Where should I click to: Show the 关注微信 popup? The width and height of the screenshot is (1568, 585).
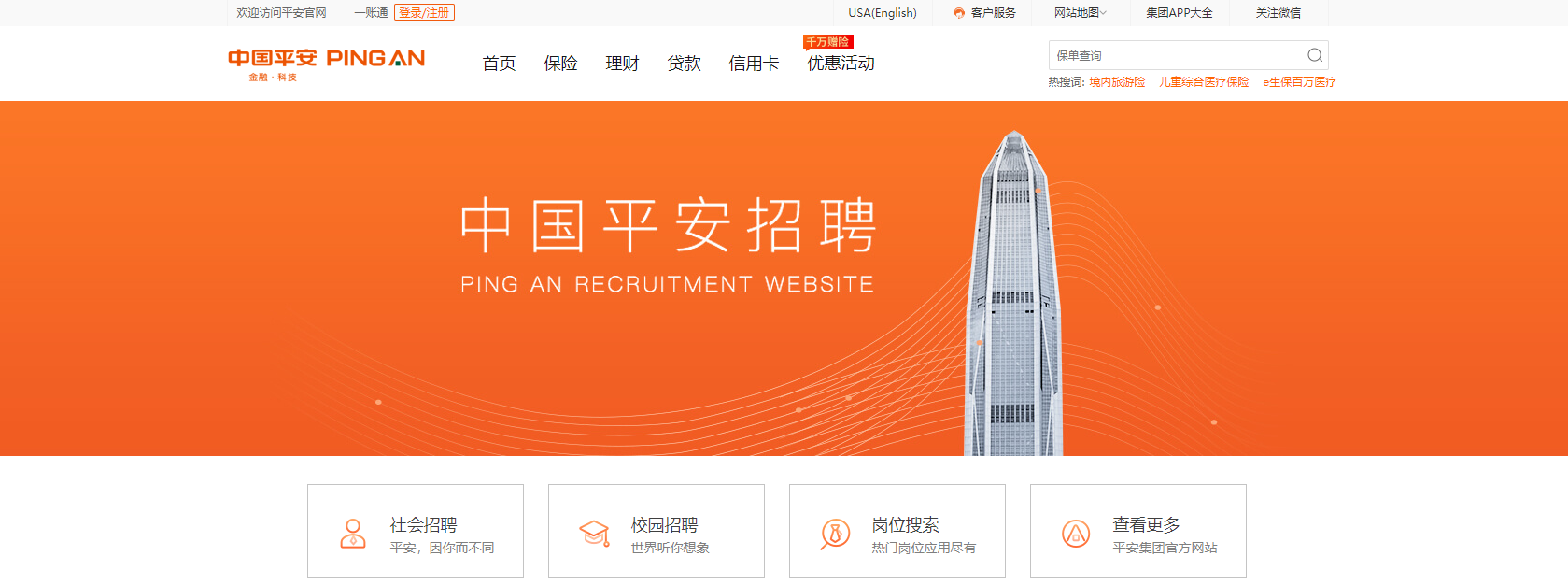(x=1278, y=13)
